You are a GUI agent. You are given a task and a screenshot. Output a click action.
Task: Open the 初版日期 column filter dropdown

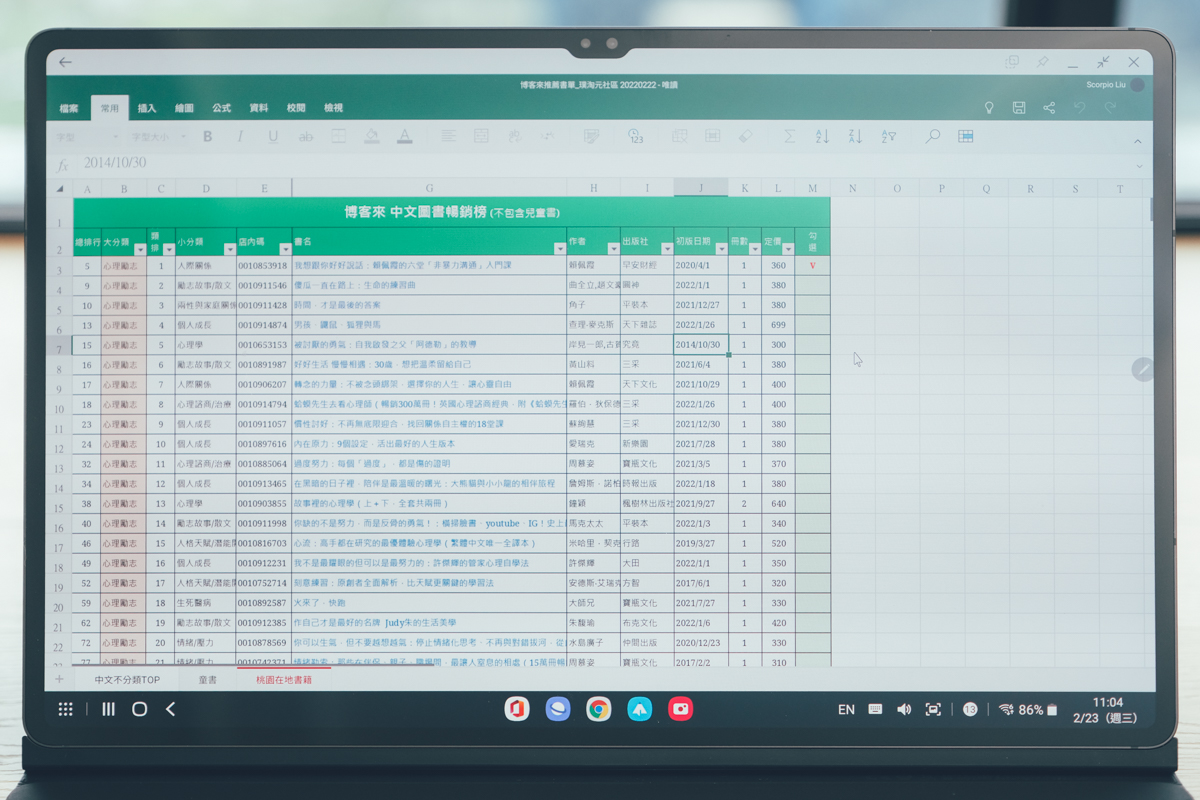coord(721,249)
